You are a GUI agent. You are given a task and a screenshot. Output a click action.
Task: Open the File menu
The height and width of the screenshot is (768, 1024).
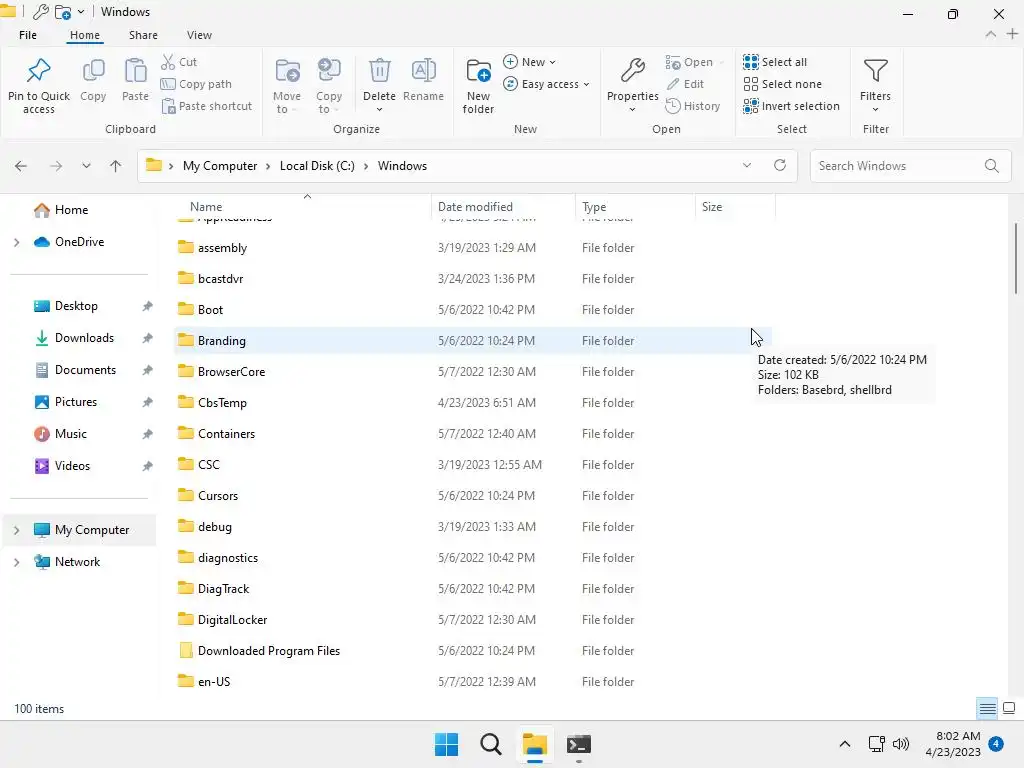(x=28, y=35)
